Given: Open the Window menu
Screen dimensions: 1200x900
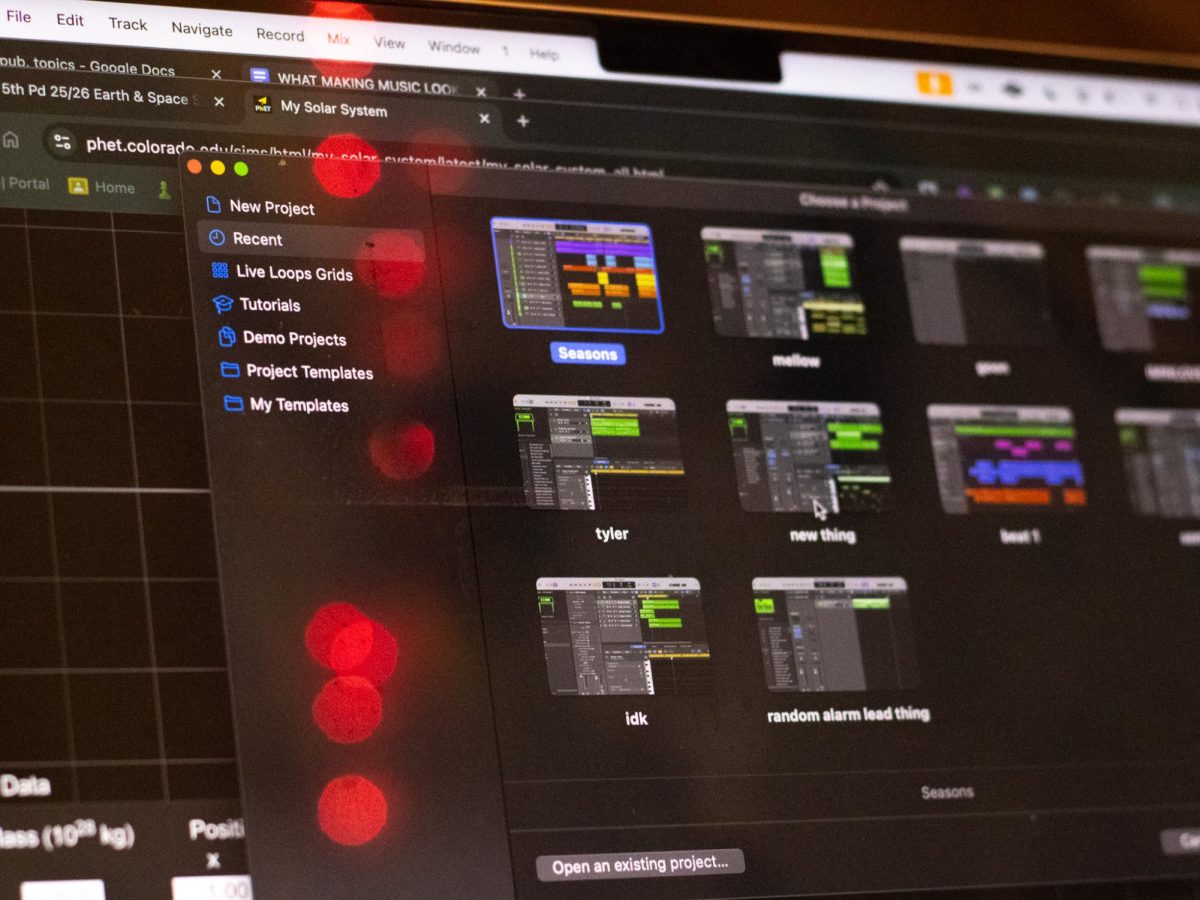Looking at the screenshot, I should [454, 47].
